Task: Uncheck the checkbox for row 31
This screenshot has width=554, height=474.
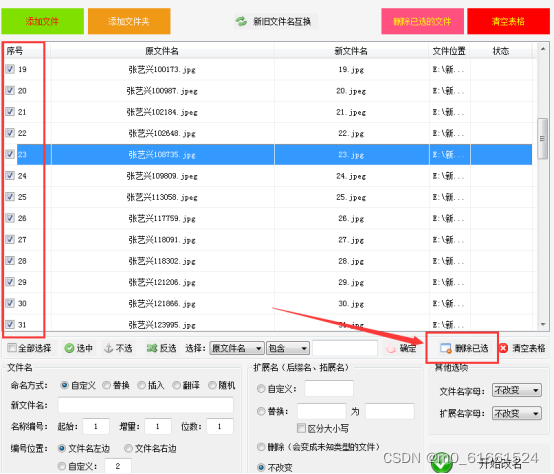Action: tap(10, 324)
